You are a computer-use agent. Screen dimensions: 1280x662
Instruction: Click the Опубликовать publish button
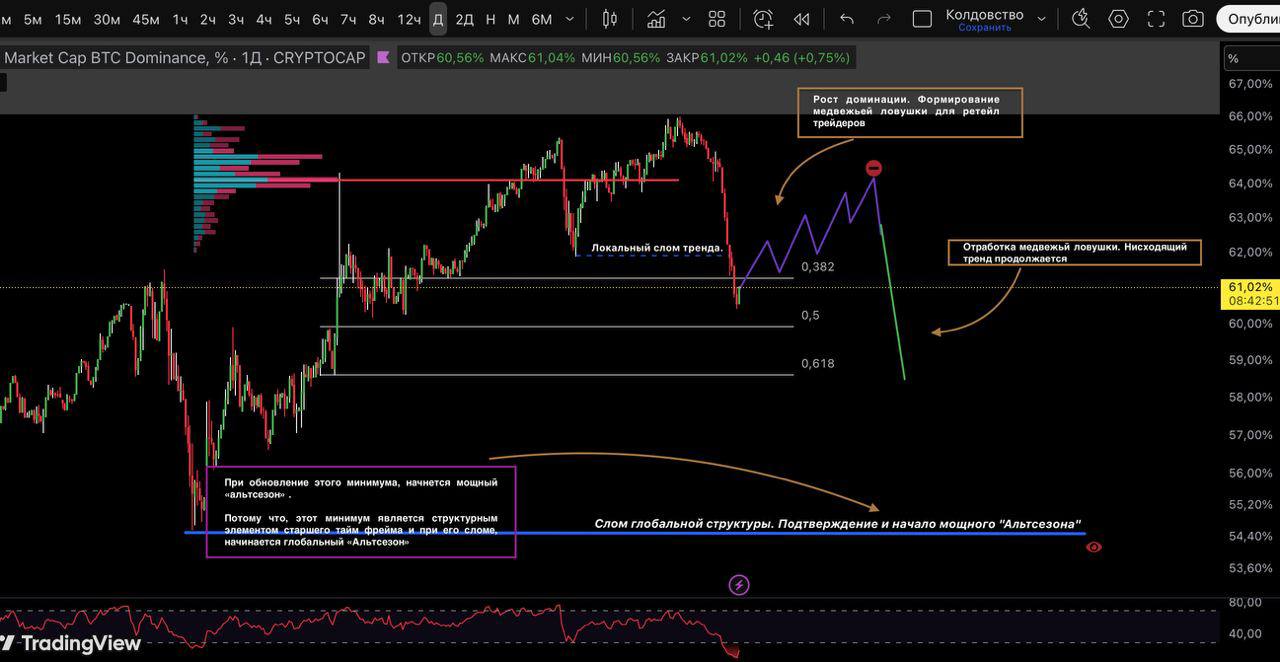[x=1249, y=19]
